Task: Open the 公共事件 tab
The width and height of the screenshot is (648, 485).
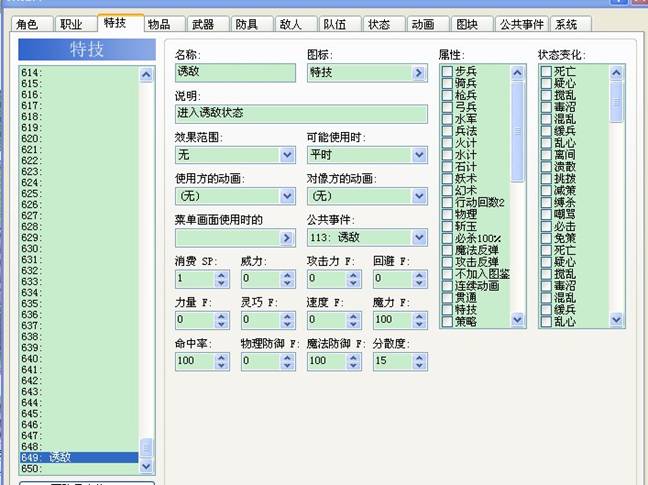Action: point(522,24)
